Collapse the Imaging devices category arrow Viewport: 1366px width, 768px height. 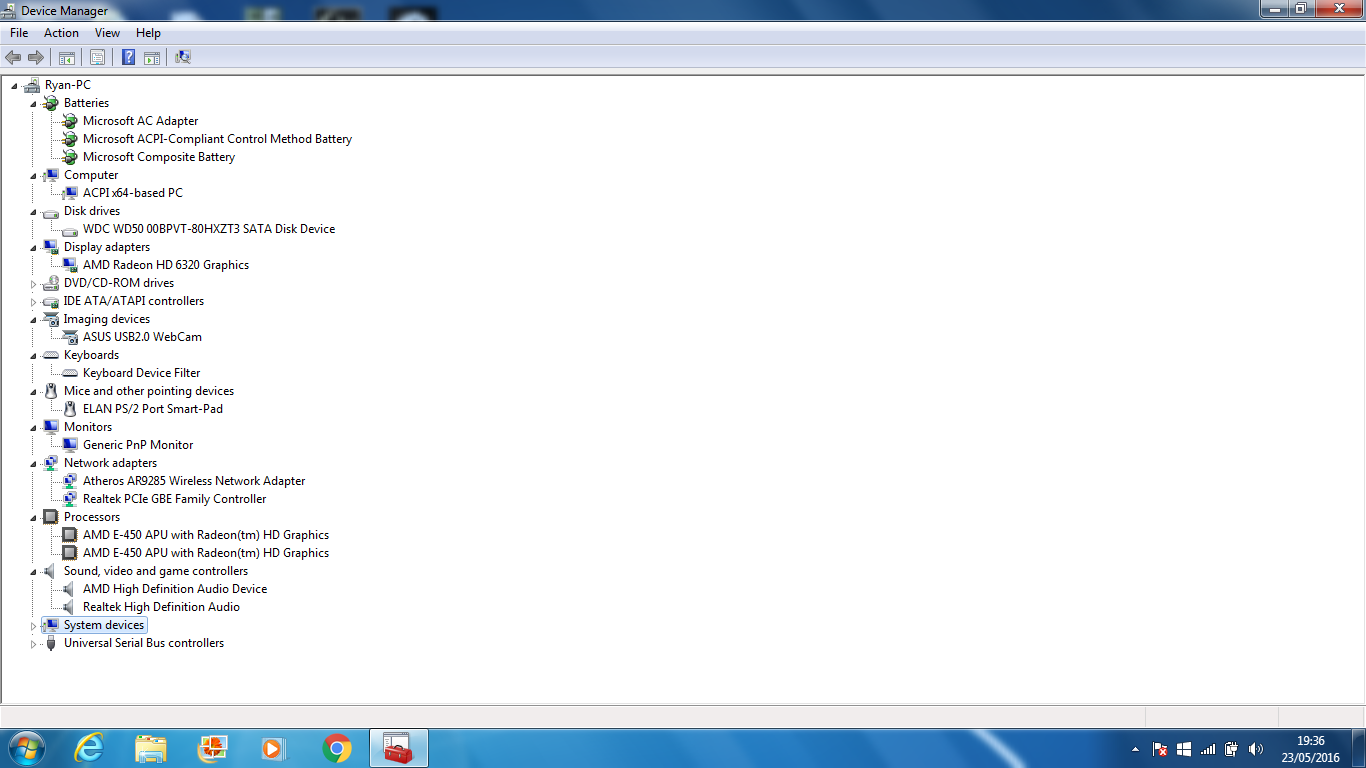(33, 320)
